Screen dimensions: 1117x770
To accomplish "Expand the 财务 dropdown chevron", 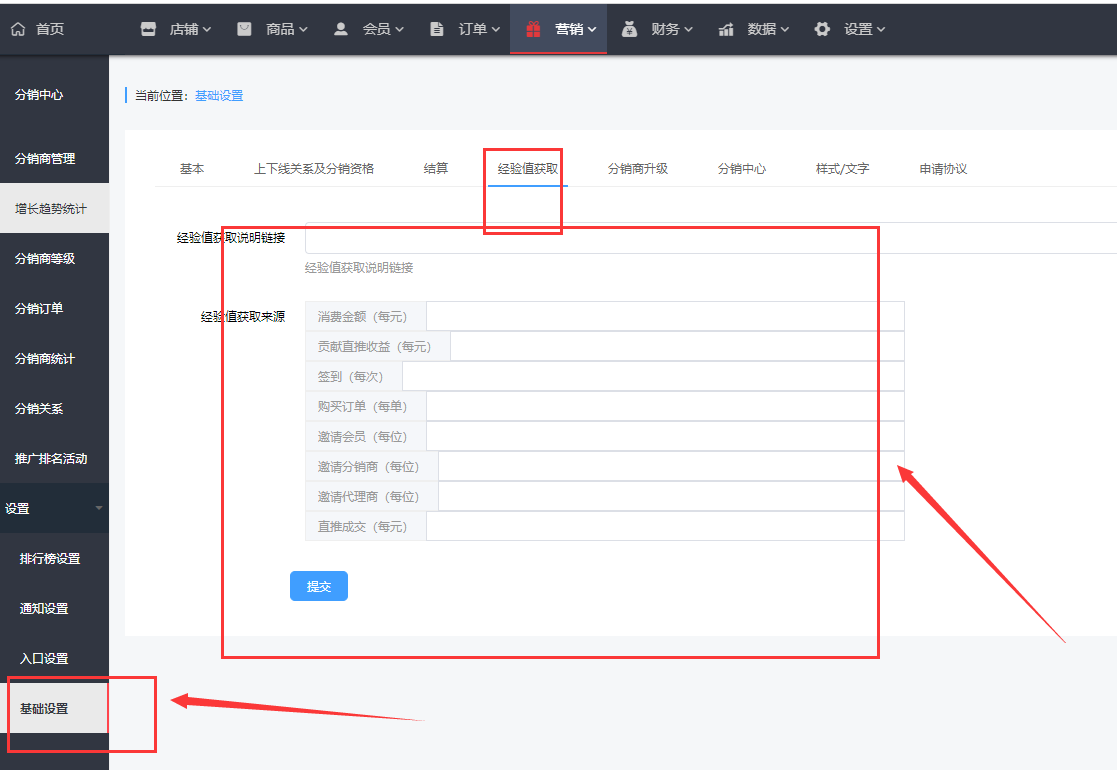I will pyautogui.click(x=688, y=30).
